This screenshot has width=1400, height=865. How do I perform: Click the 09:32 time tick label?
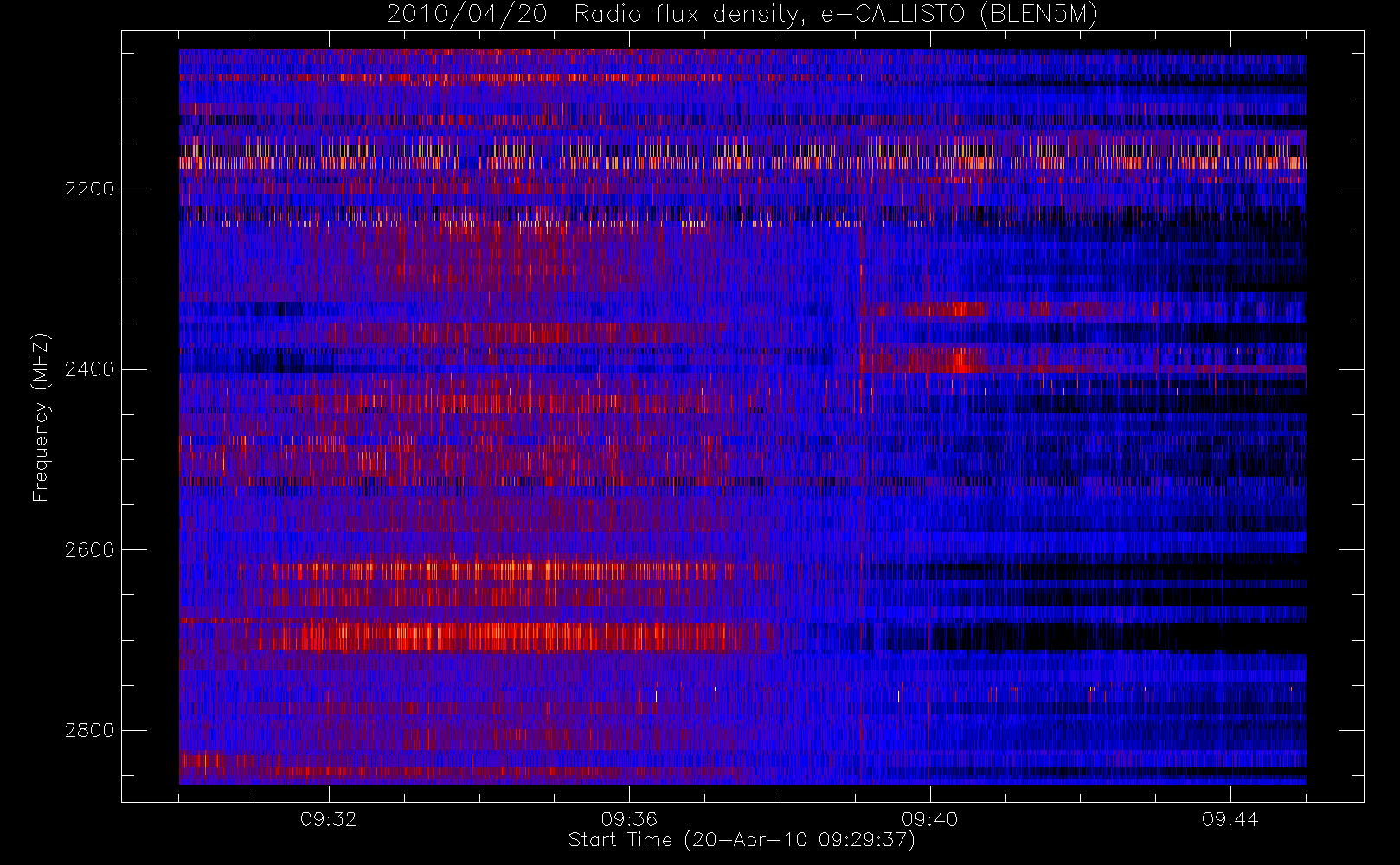pos(329,819)
